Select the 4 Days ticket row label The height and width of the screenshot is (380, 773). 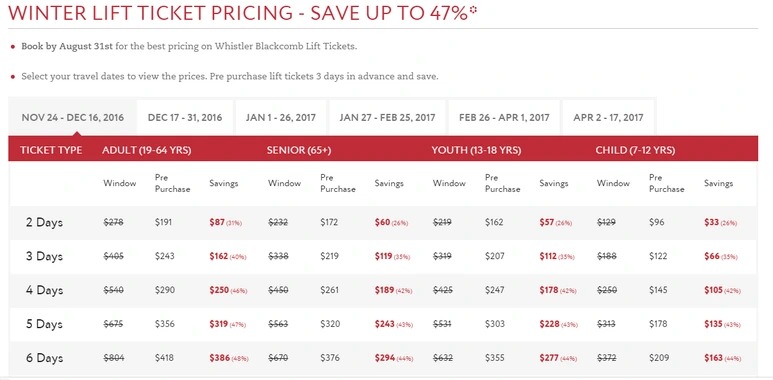[x=44, y=290]
